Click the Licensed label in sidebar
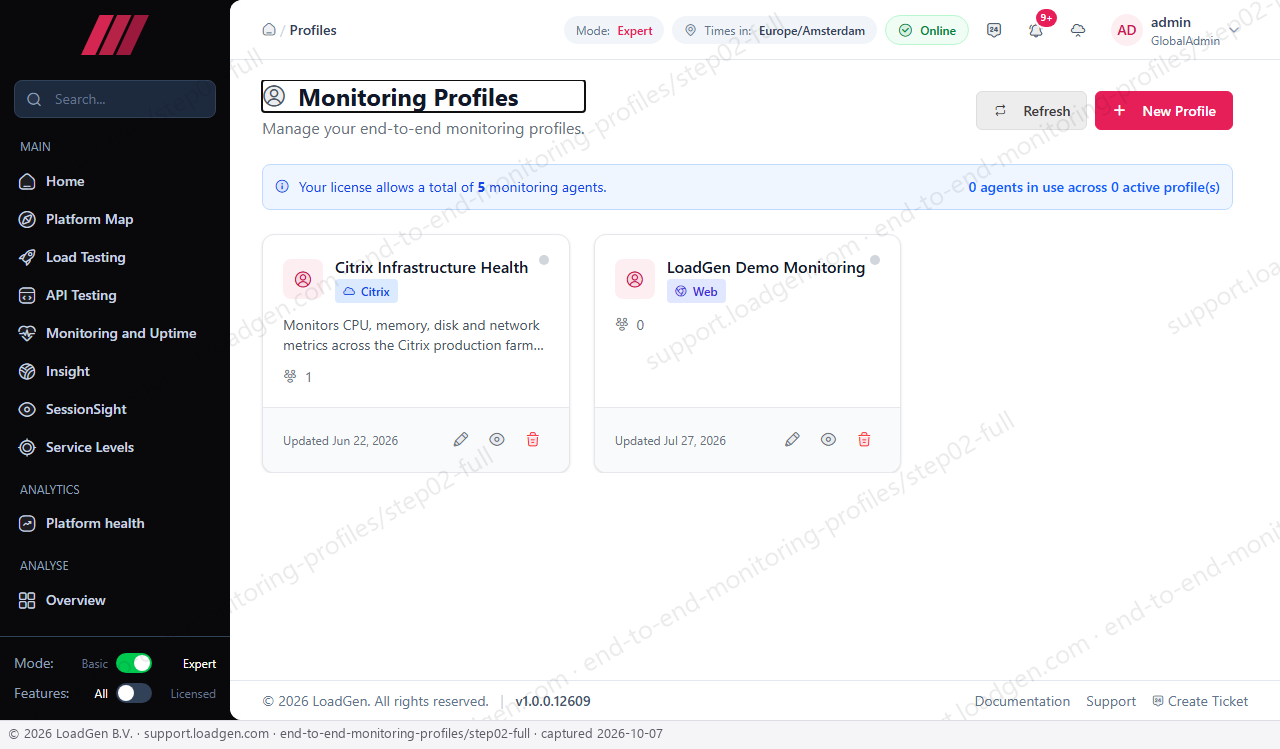This screenshot has width=1280, height=749. pyautogui.click(x=193, y=693)
